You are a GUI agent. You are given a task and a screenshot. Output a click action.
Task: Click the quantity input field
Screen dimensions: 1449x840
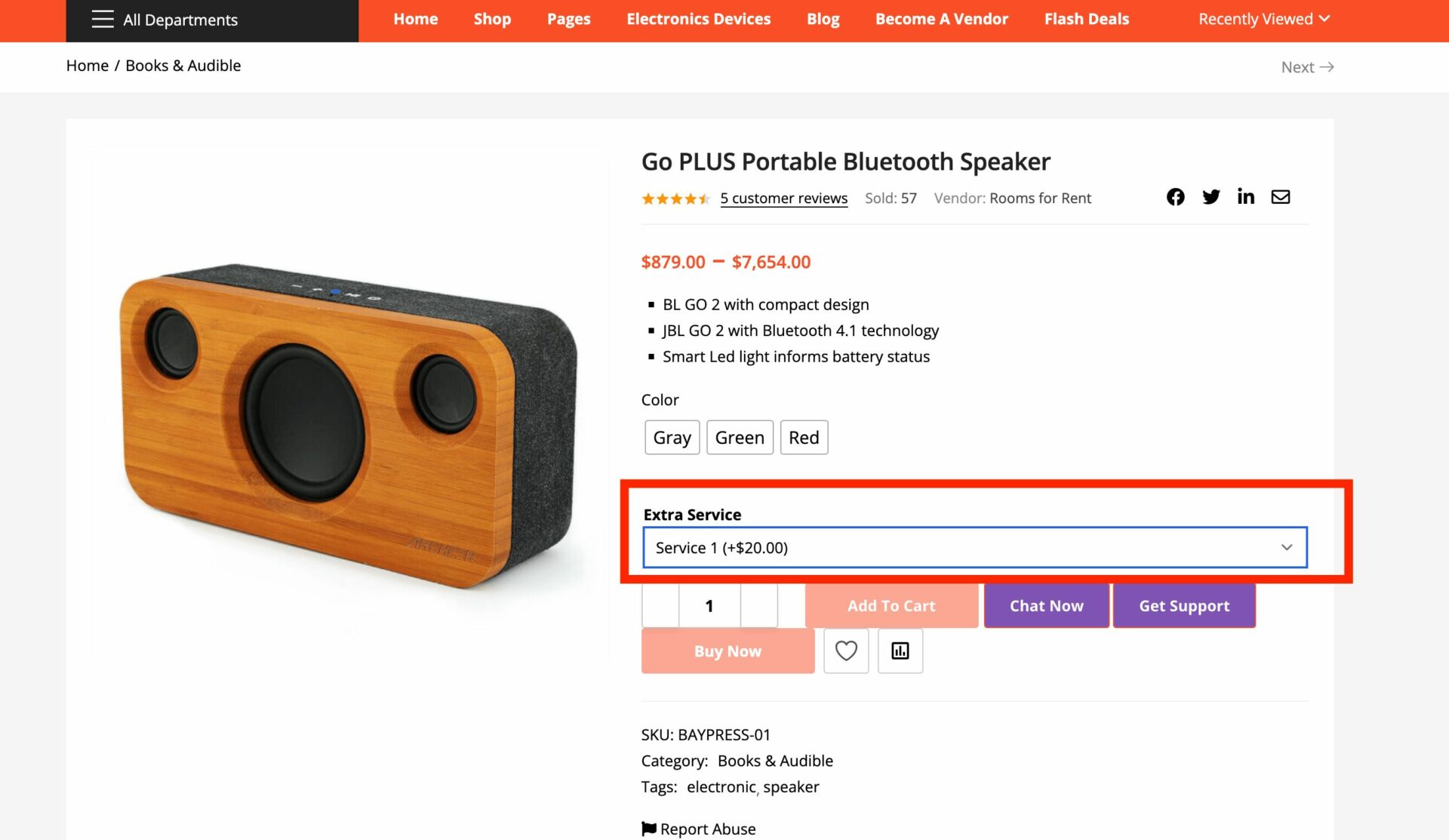[710, 605]
